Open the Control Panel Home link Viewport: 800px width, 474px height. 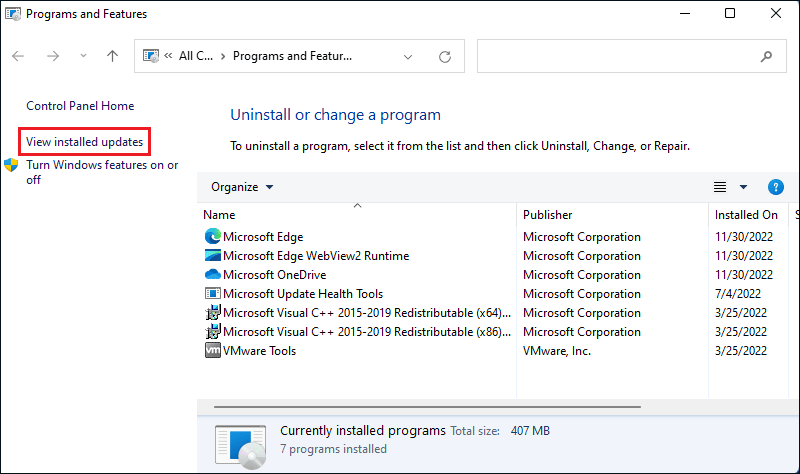[80, 106]
